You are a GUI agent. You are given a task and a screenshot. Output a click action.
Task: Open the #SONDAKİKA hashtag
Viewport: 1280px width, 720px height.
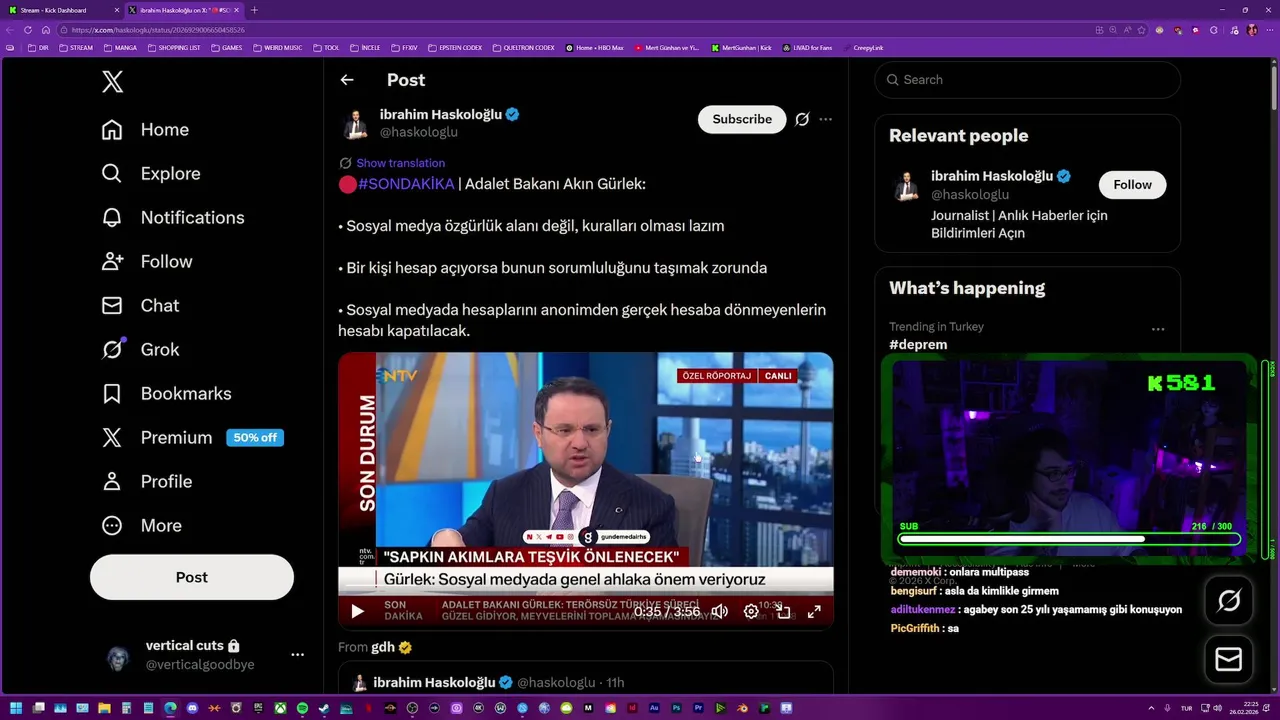406,184
